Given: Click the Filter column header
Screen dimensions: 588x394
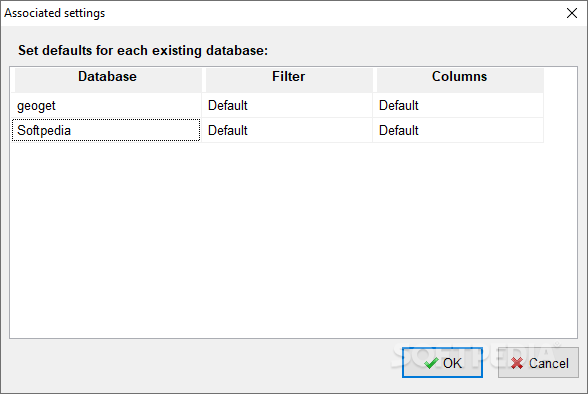Looking at the screenshot, I should click(289, 80).
